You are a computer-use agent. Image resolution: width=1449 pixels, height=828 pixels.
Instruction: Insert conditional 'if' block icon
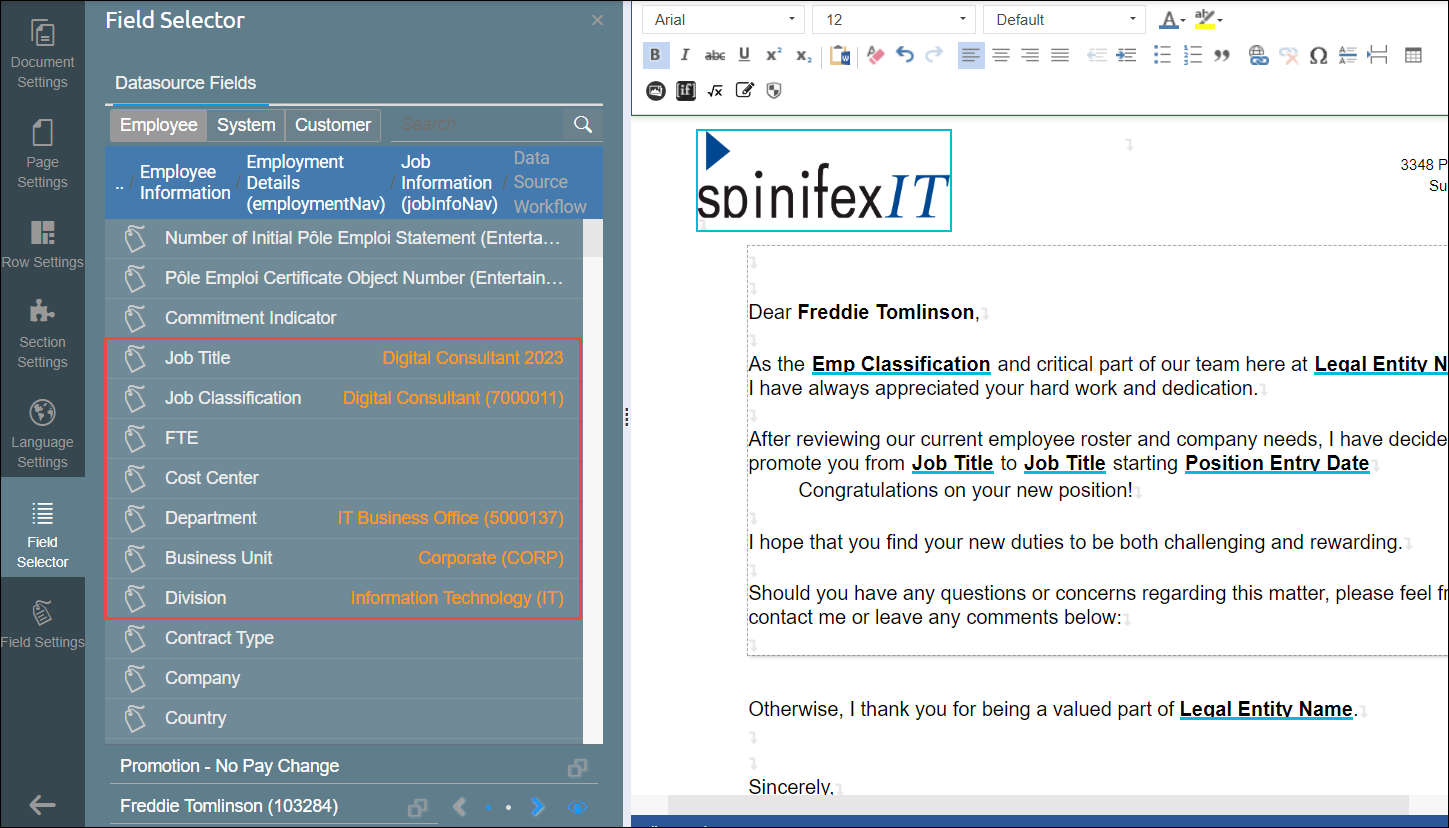coord(686,91)
